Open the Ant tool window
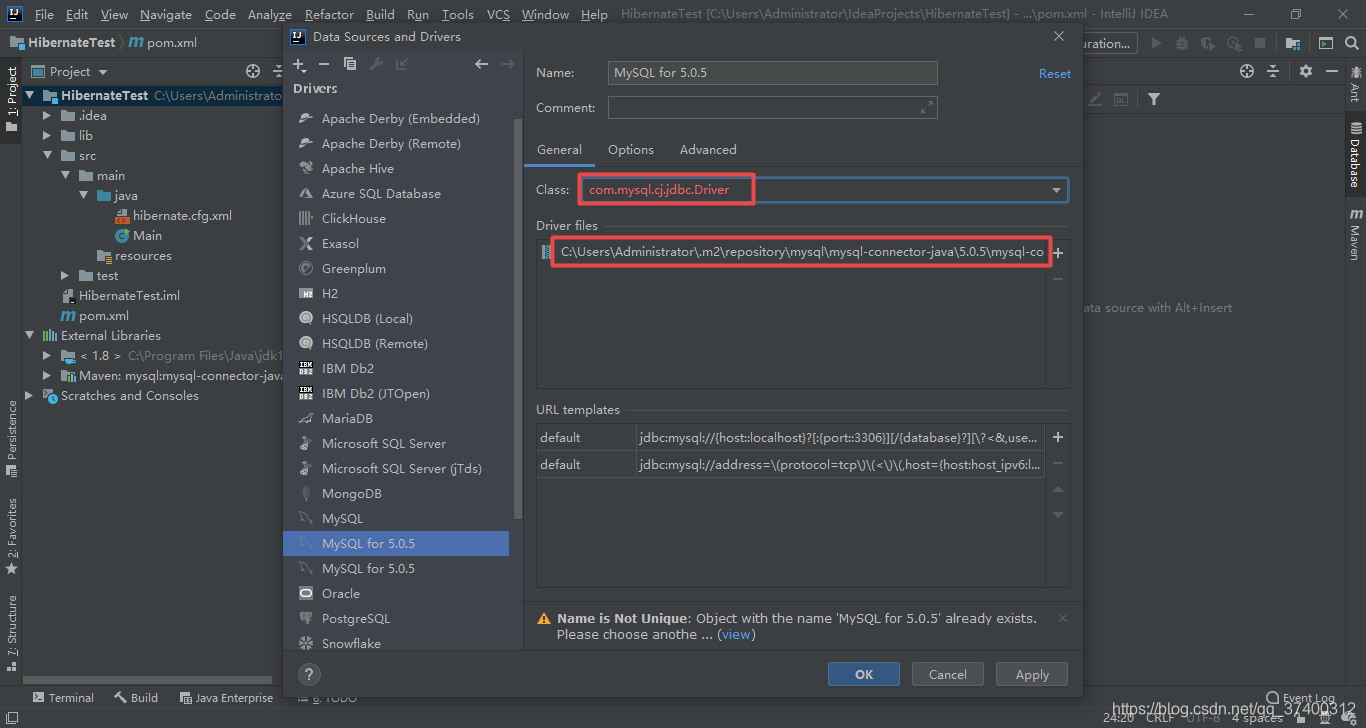The height and width of the screenshot is (728, 1366). 1355,86
